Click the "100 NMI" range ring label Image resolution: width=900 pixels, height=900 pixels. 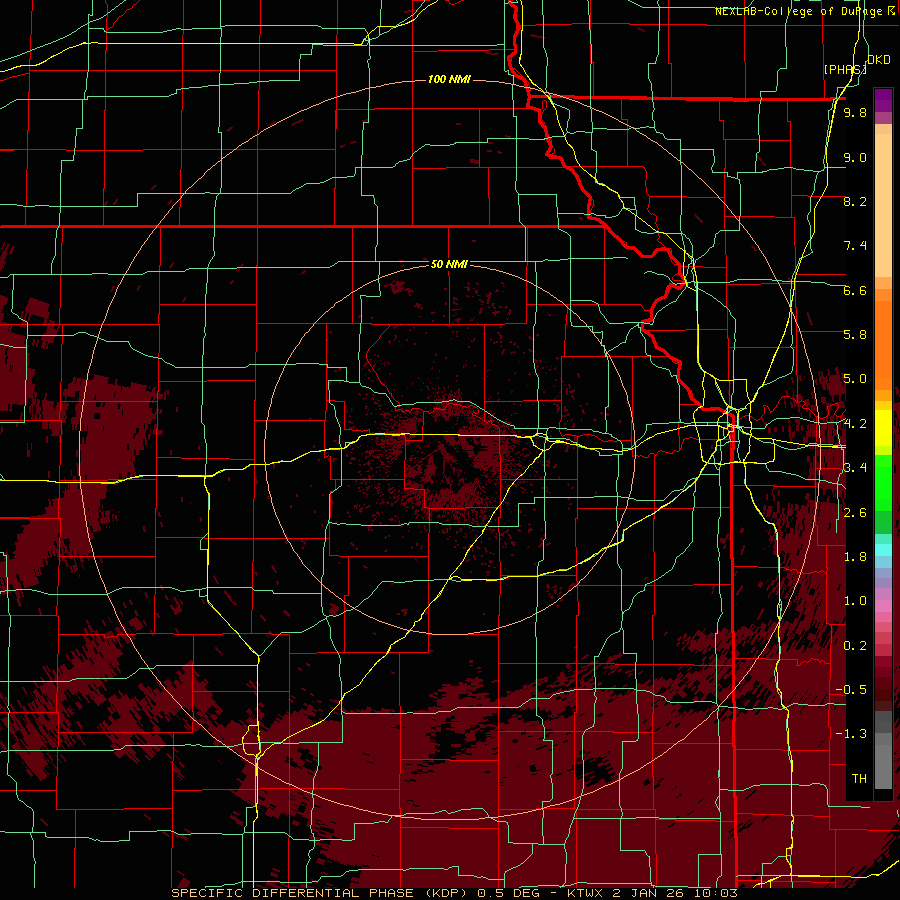point(449,79)
